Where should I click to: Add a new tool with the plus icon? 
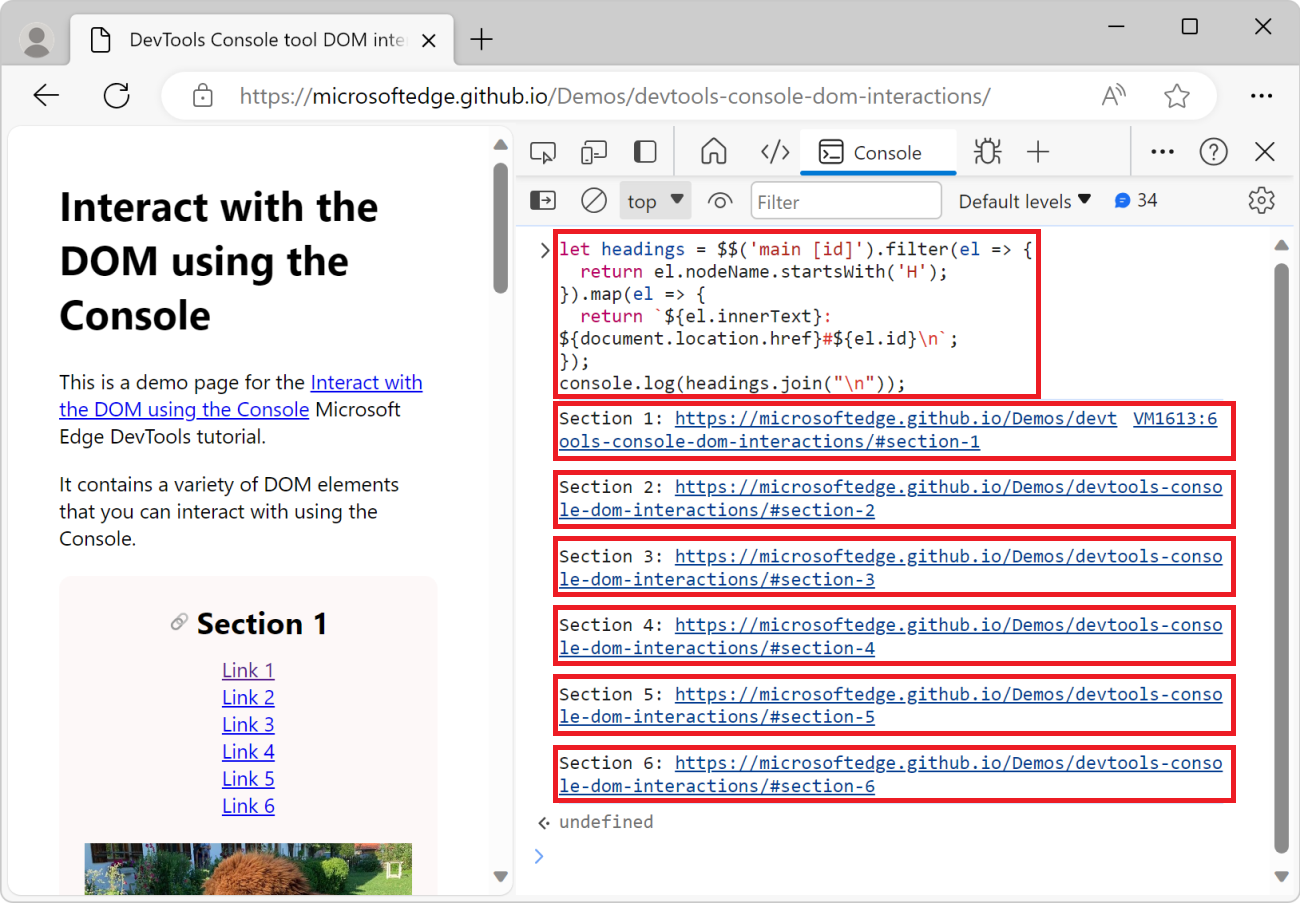[x=1039, y=152]
